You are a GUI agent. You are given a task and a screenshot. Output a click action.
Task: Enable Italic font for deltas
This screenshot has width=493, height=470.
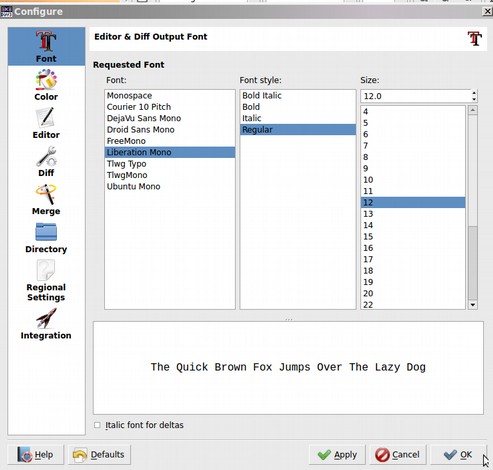[x=97, y=425]
